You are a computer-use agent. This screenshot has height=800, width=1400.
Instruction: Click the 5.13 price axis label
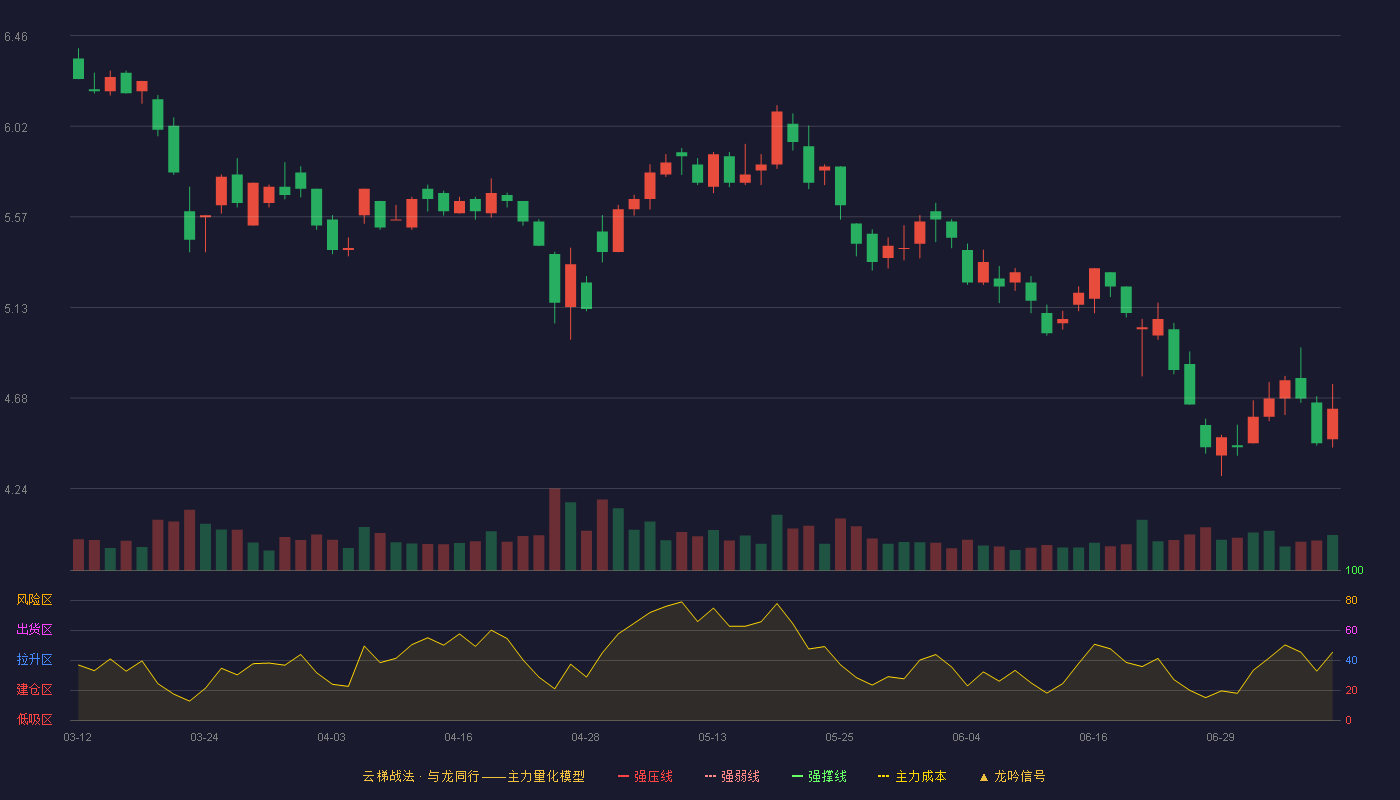[x=16, y=309]
